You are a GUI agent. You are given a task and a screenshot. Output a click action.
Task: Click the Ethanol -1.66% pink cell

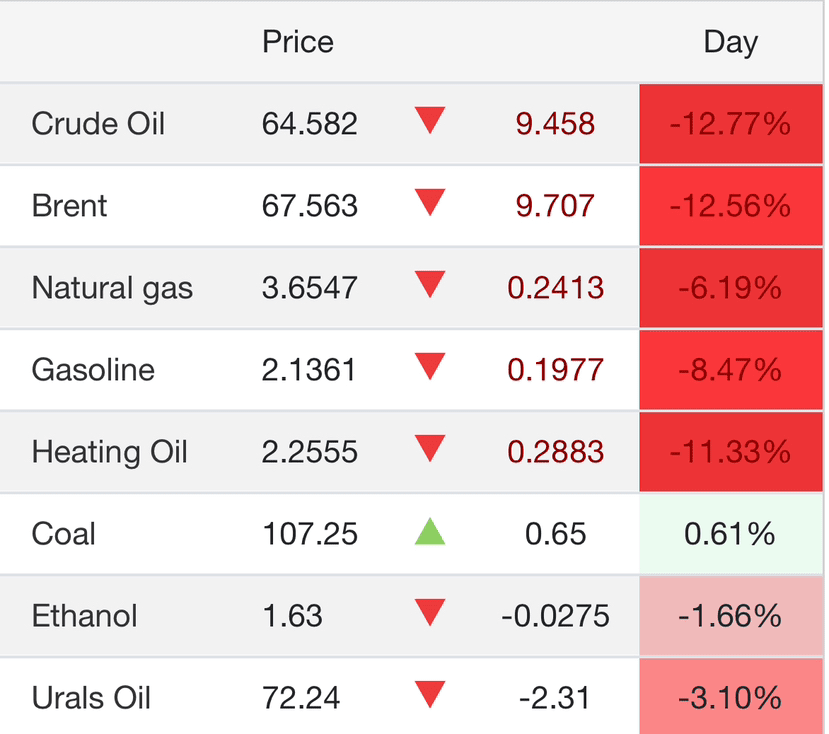tap(730, 616)
